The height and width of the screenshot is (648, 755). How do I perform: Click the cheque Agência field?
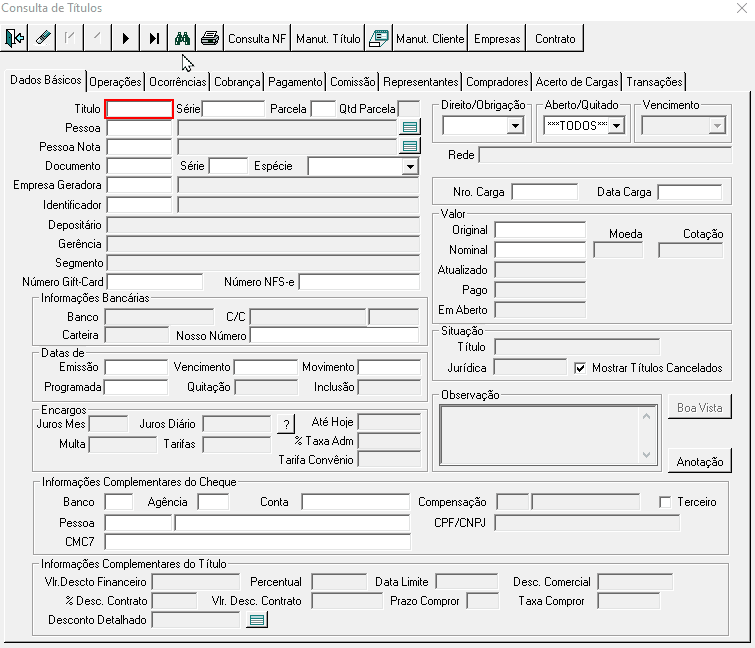click(213, 502)
